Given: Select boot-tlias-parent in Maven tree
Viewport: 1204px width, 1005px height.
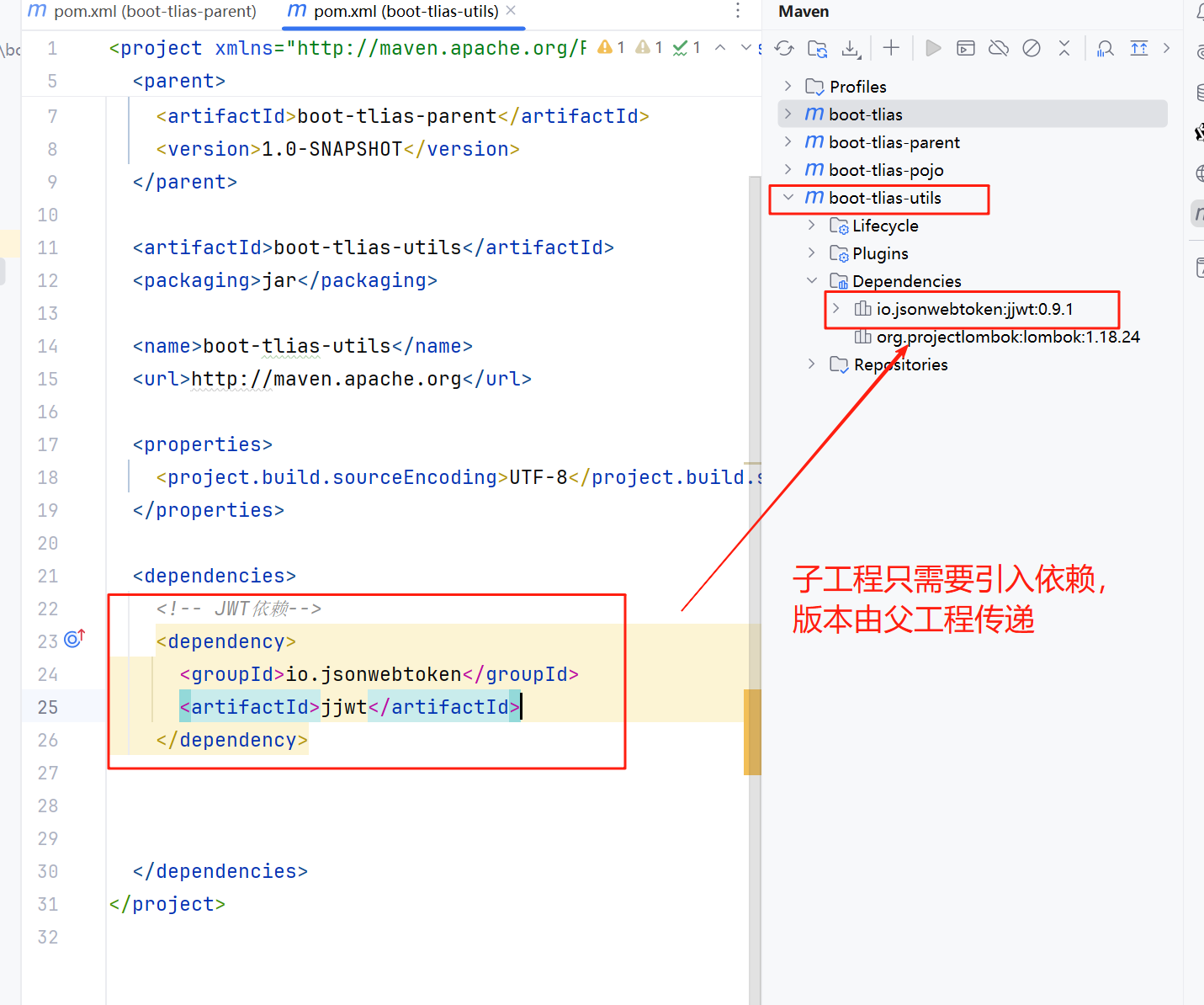Looking at the screenshot, I should [973, 142].
